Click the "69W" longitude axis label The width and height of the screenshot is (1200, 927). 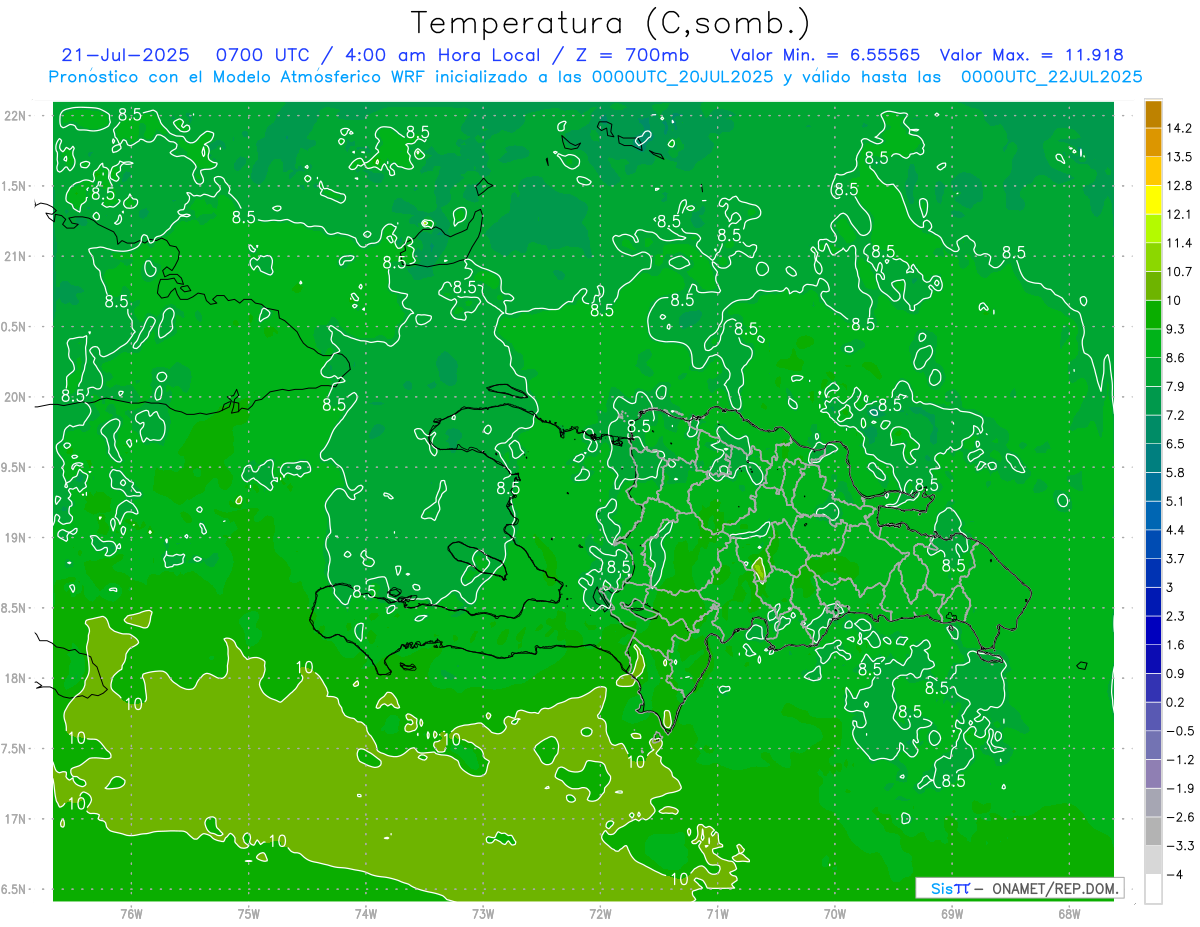[x=952, y=914]
